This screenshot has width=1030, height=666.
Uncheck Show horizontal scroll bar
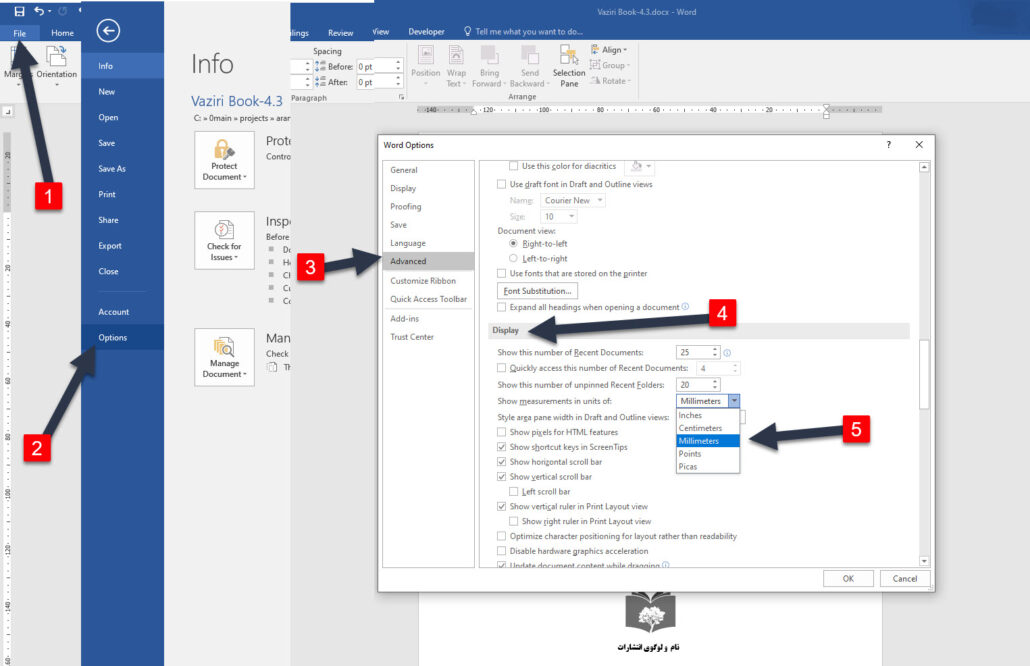502,462
